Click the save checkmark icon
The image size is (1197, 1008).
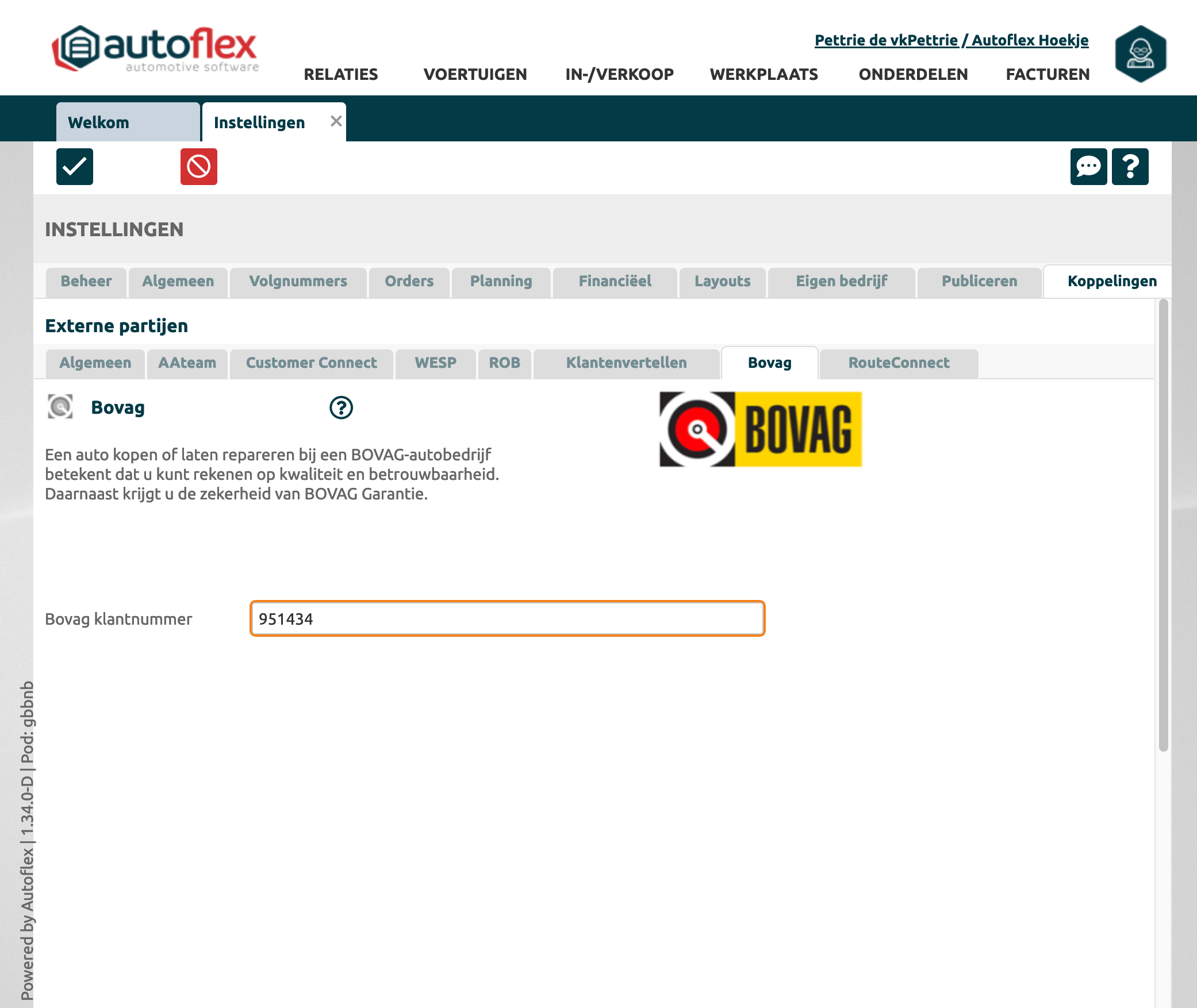point(75,167)
